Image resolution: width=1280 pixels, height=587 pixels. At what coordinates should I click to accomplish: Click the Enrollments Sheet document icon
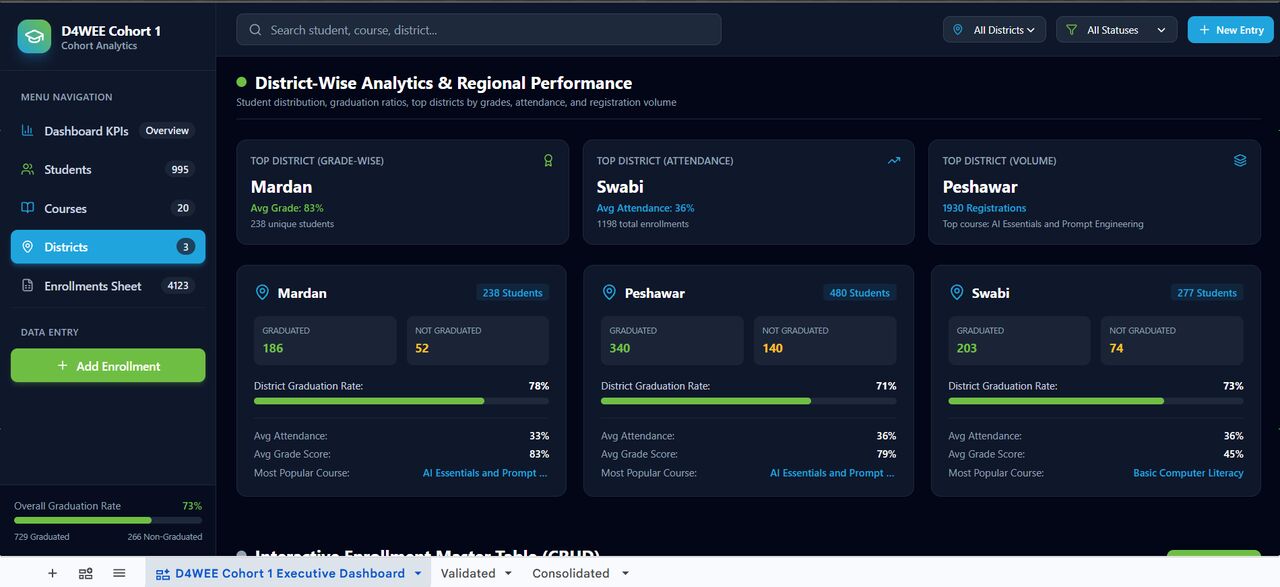(x=27, y=286)
